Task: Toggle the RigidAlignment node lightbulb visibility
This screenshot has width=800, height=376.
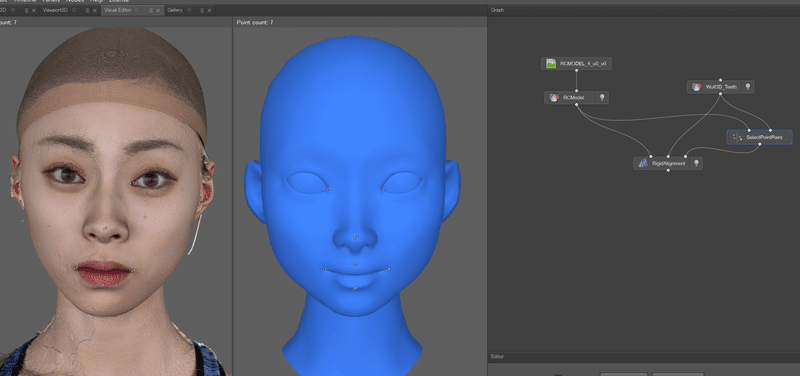Action: tap(695, 163)
